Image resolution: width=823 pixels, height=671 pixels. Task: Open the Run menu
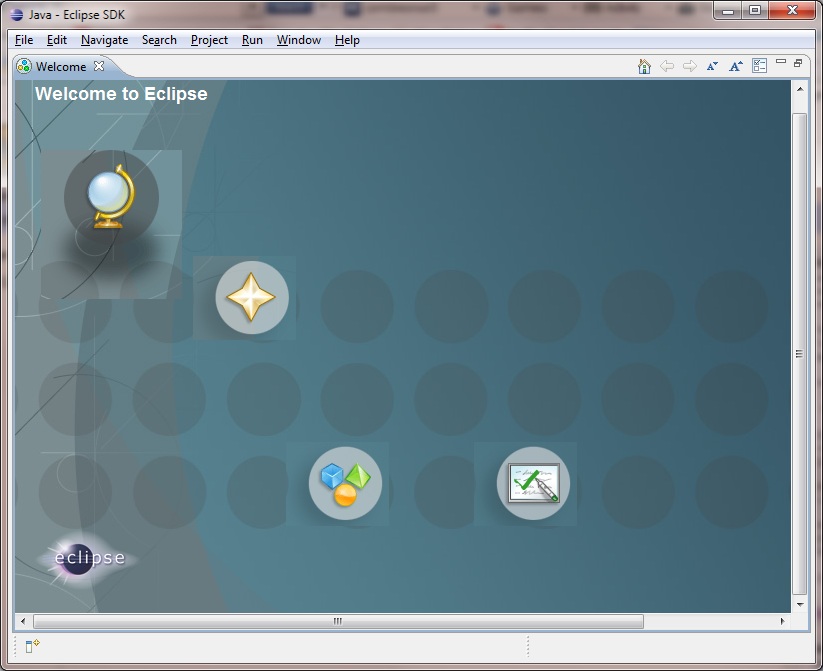pyautogui.click(x=252, y=40)
